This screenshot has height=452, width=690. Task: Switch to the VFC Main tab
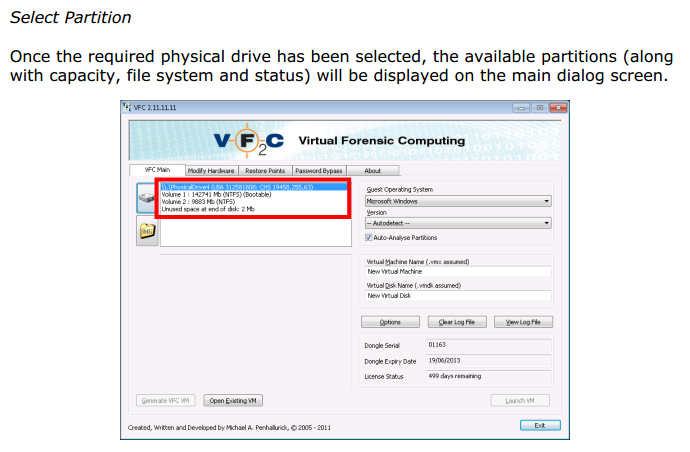coord(158,170)
